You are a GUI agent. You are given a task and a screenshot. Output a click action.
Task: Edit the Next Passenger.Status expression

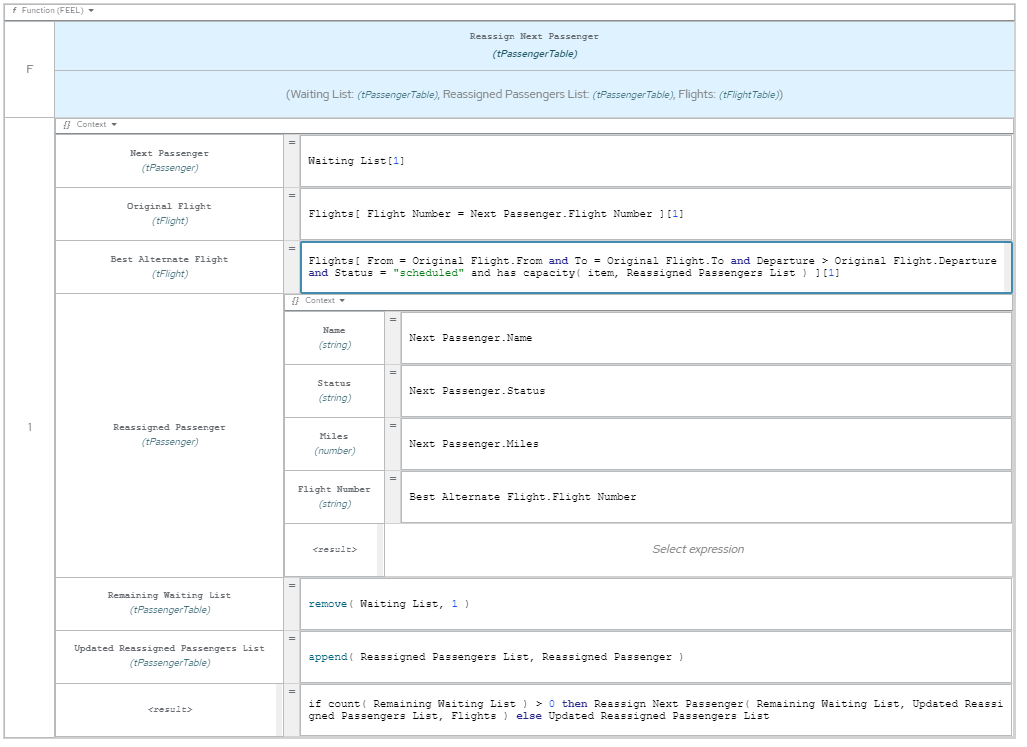pos(706,391)
